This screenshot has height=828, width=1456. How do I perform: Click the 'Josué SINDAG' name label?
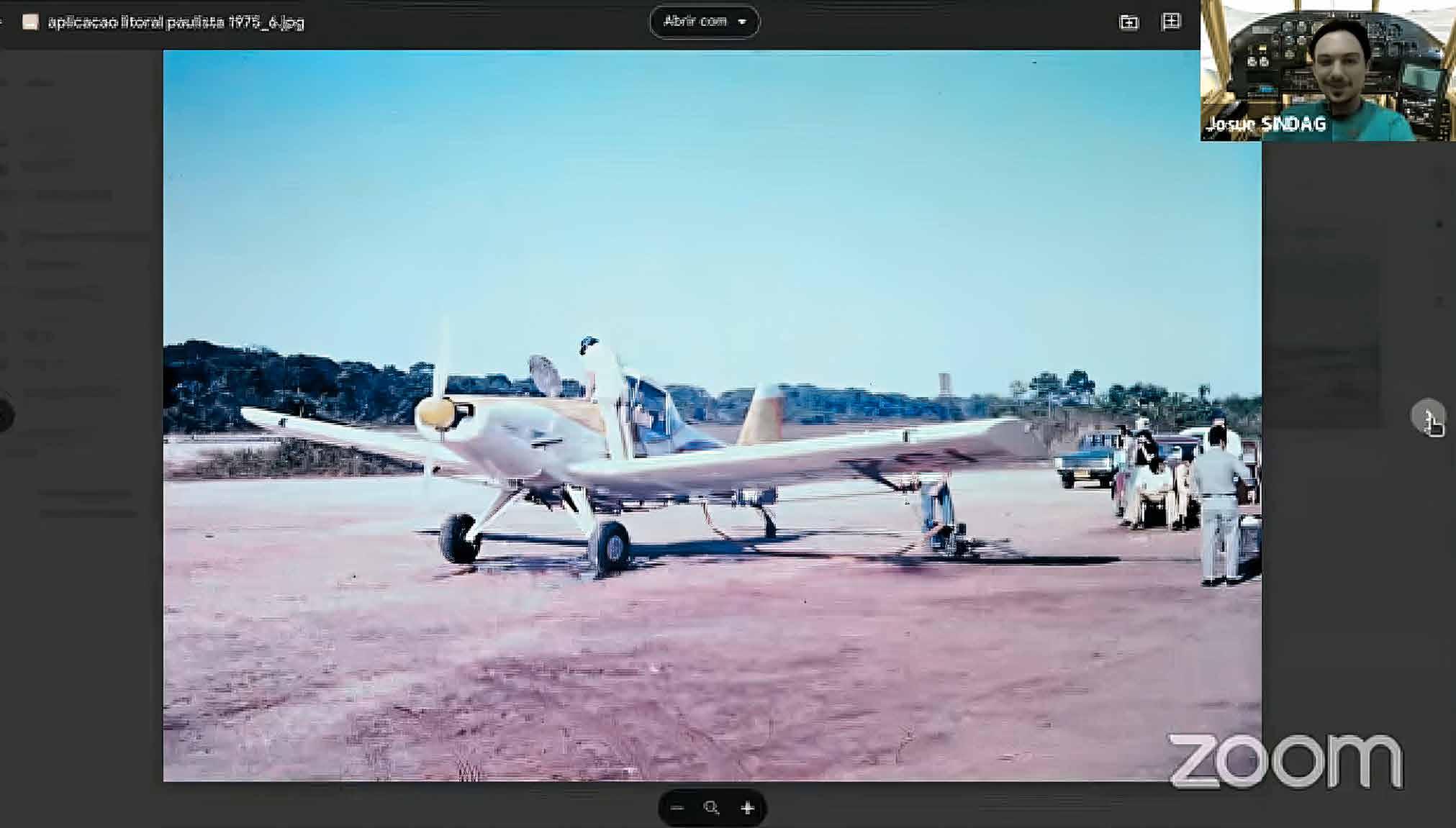(1265, 124)
